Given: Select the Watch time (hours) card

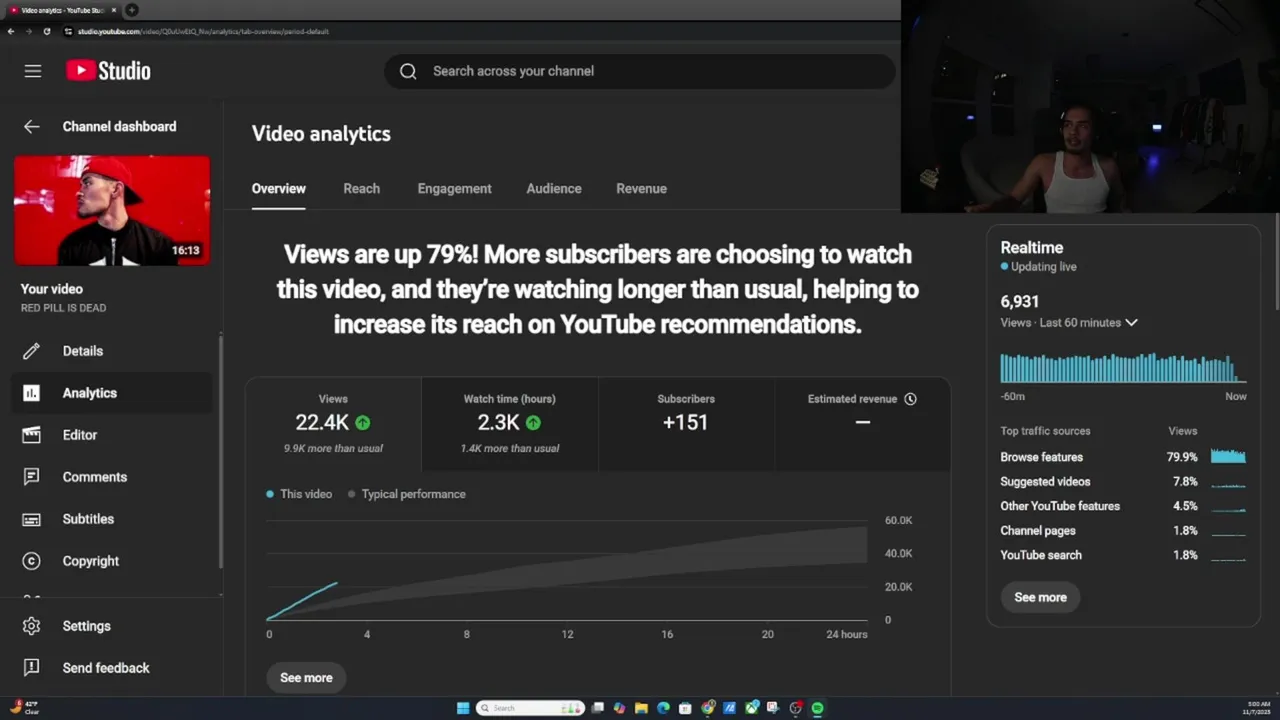Looking at the screenshot, I should (510, 424).
